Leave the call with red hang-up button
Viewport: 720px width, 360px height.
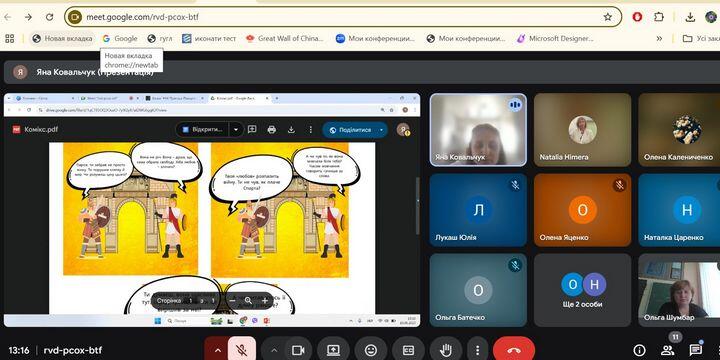513,351
